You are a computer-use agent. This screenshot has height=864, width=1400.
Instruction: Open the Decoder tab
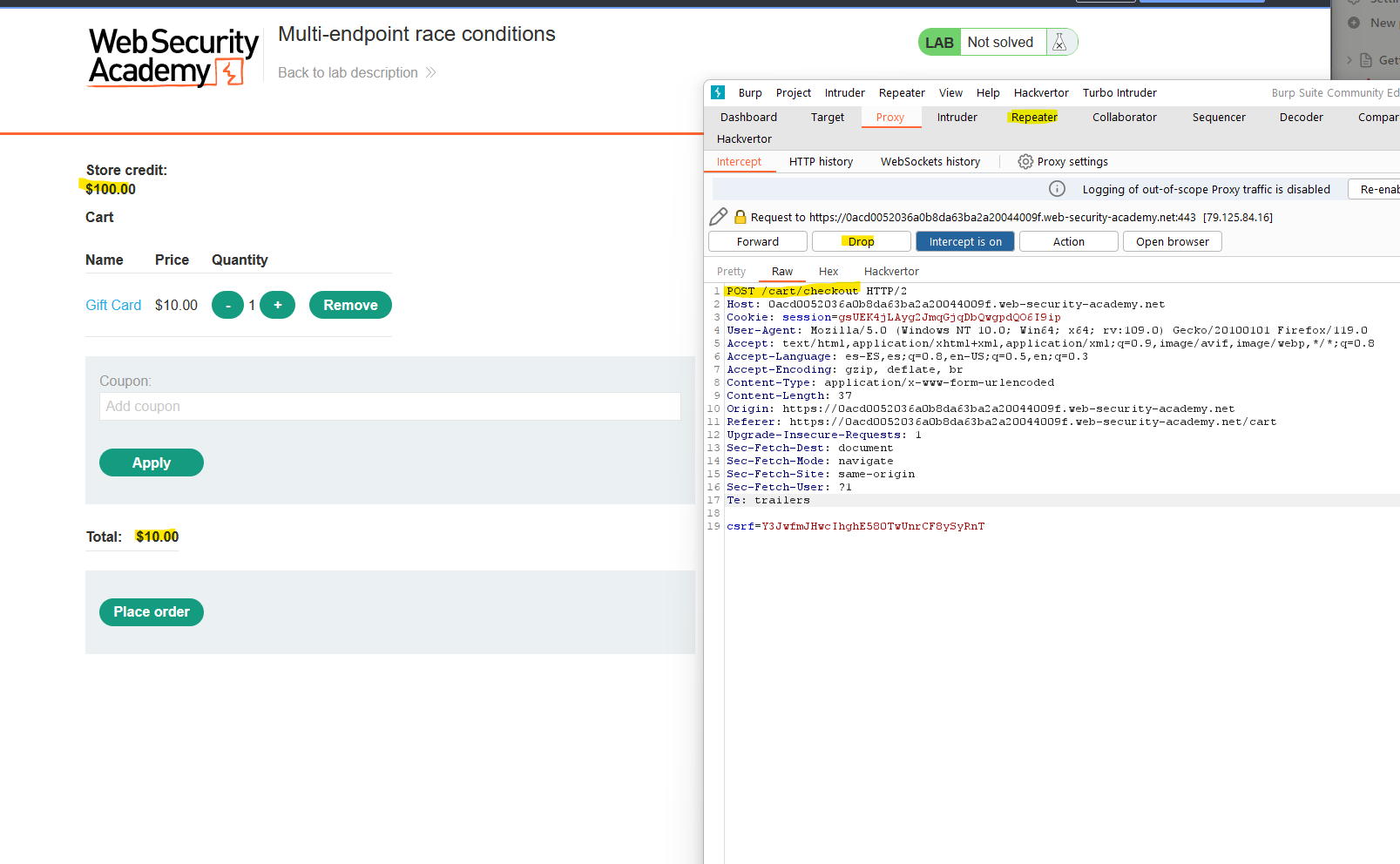1302,118
